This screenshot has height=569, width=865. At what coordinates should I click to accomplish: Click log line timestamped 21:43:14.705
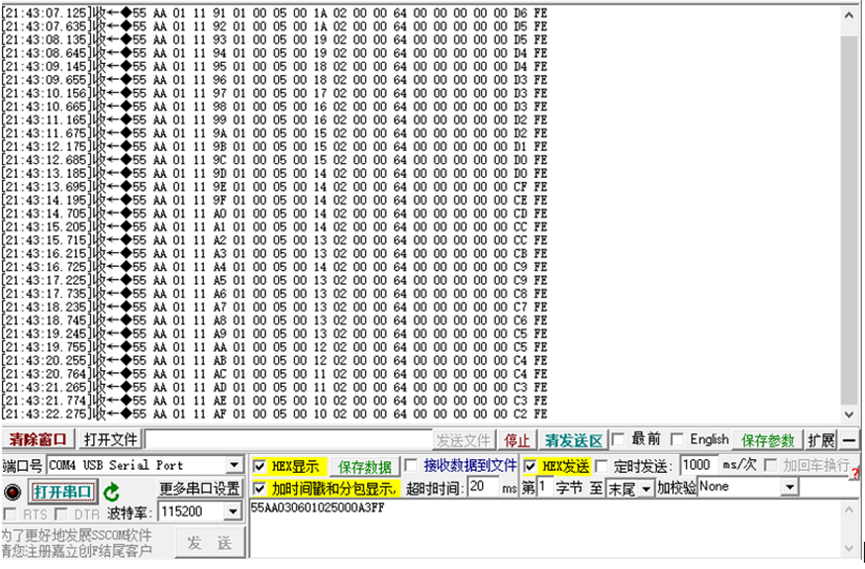(x=275, y=213)
